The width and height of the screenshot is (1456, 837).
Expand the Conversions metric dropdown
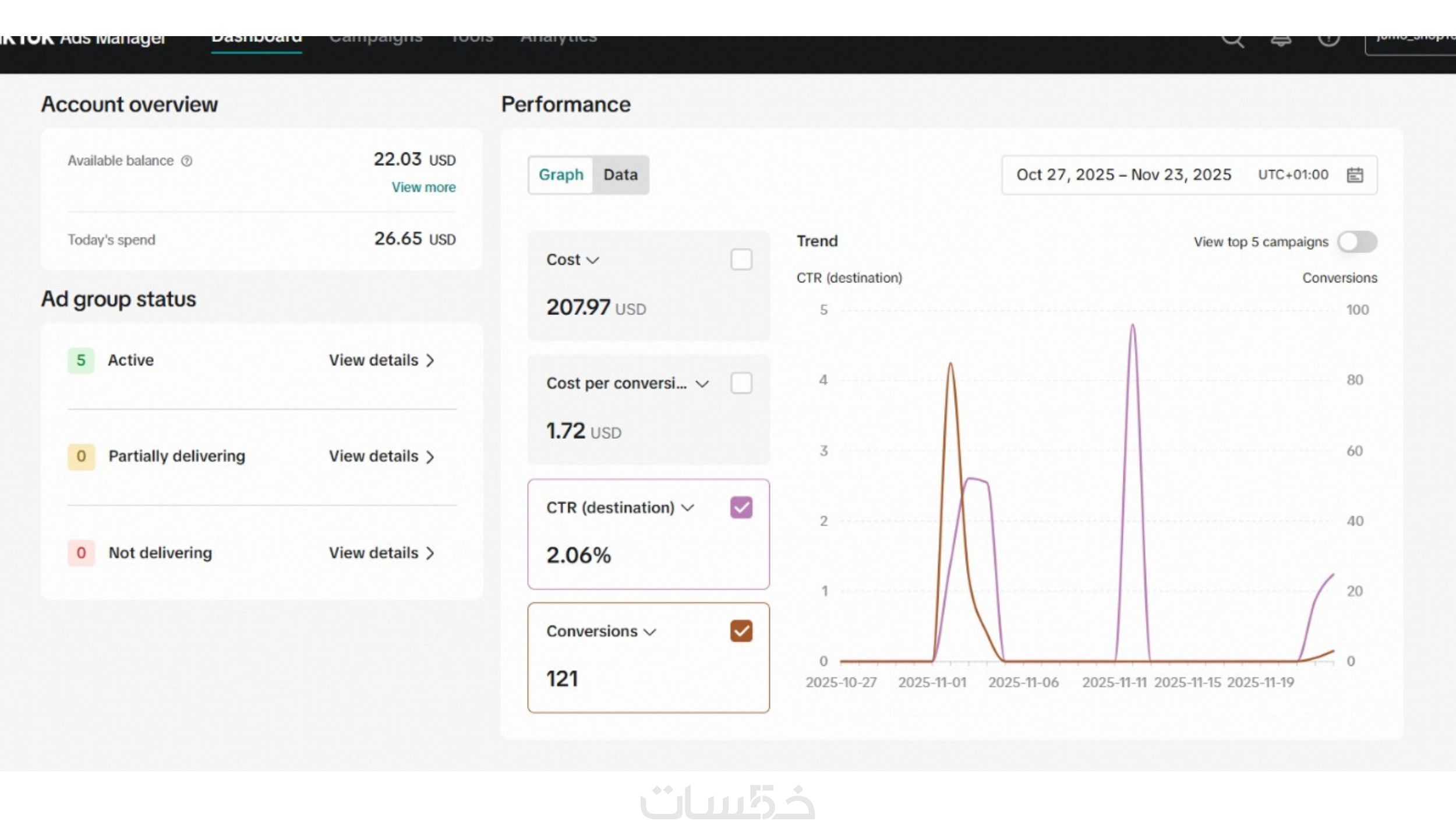(650, 632)
